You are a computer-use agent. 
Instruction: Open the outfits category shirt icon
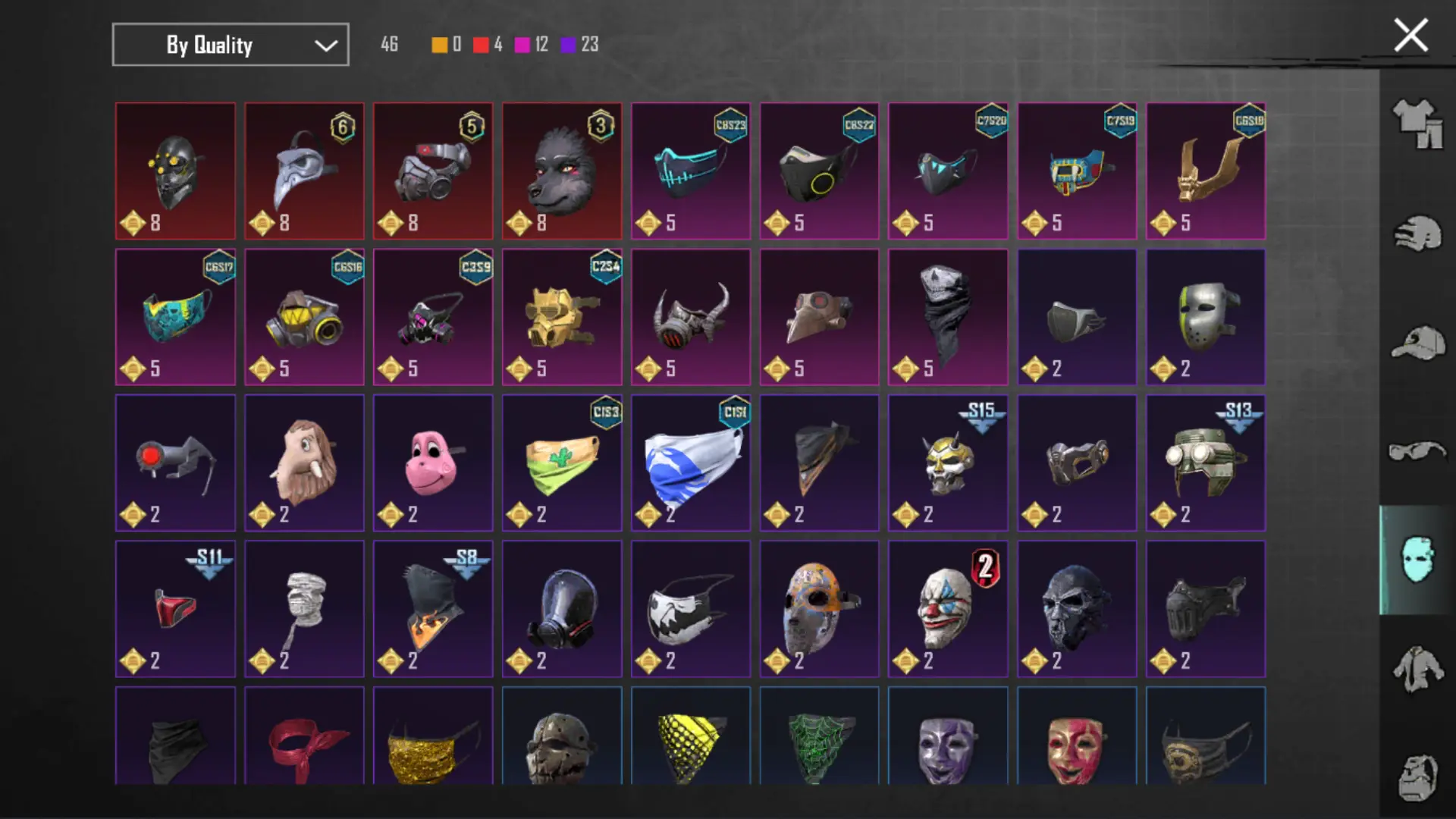coord(1417,124)
